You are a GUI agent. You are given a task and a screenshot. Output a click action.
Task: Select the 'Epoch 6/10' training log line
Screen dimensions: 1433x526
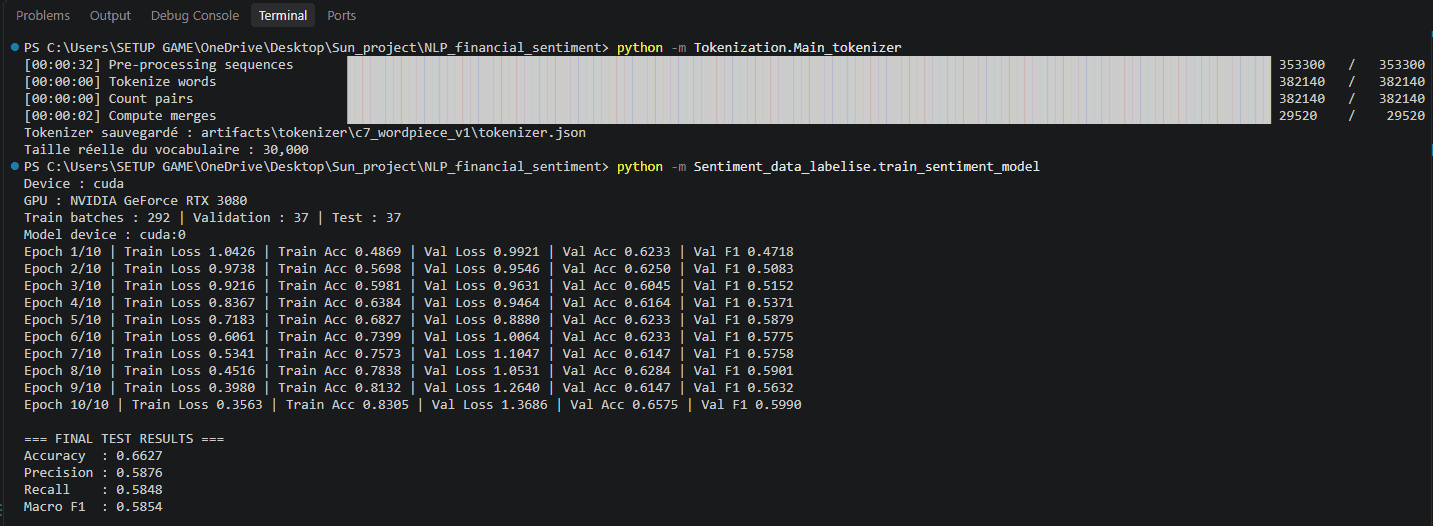coord(409,336)
